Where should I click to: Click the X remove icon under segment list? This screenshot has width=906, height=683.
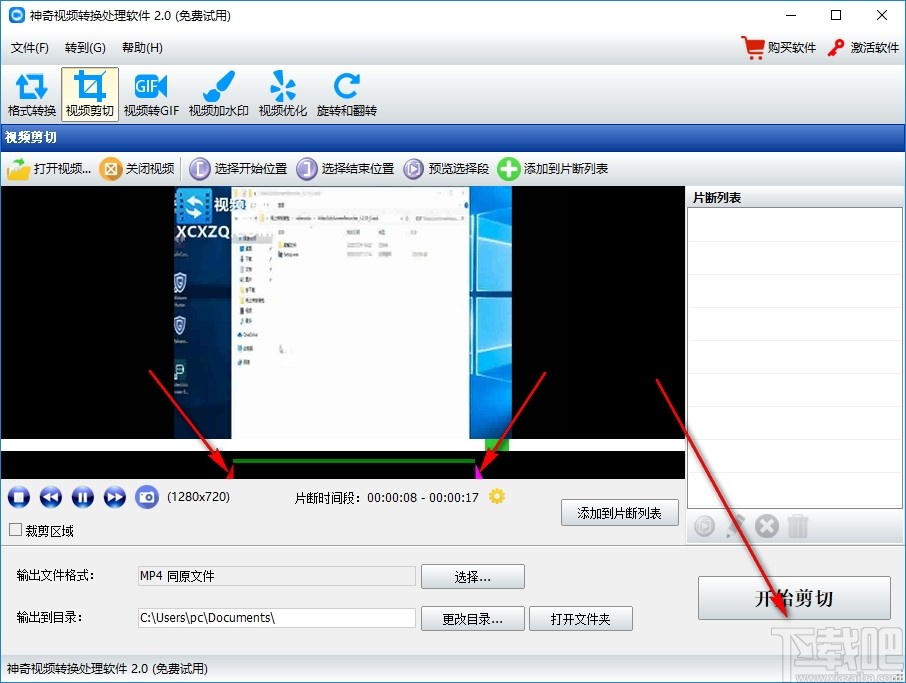tap(767, 526)
